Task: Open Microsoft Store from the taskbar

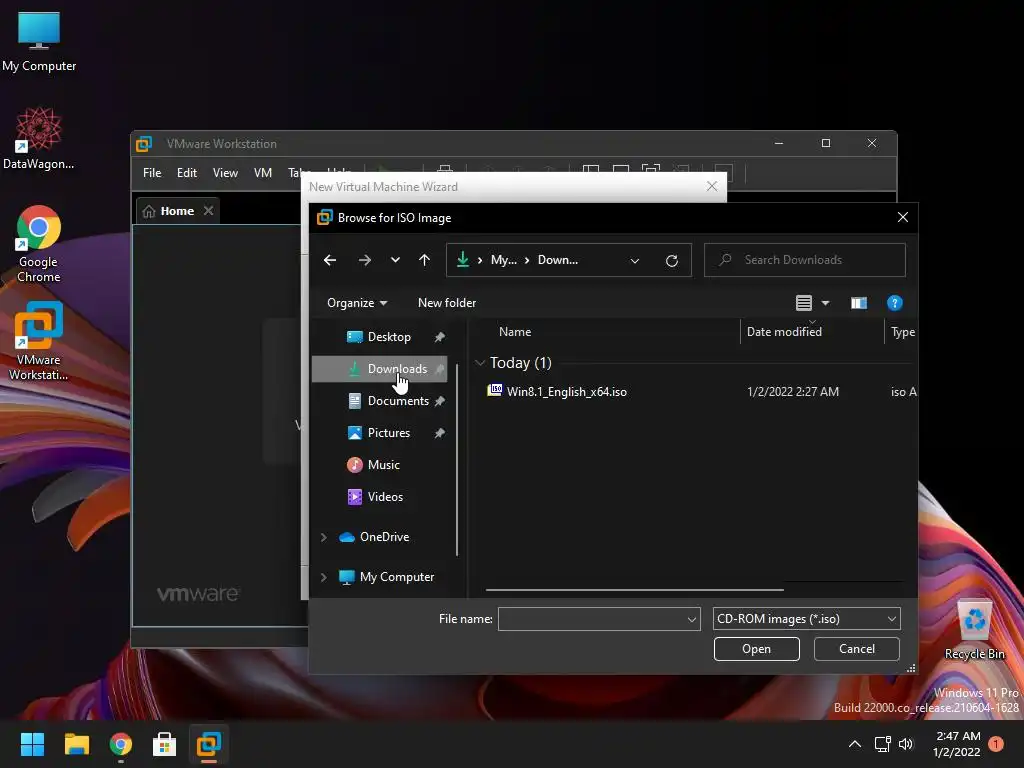Action: pyautogui.click(x=165, y=744)
